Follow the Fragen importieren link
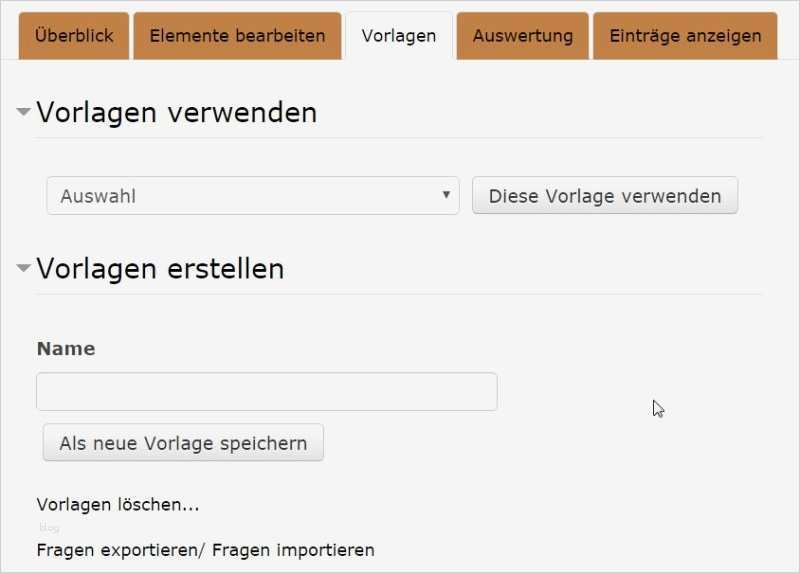 (293, 550)
